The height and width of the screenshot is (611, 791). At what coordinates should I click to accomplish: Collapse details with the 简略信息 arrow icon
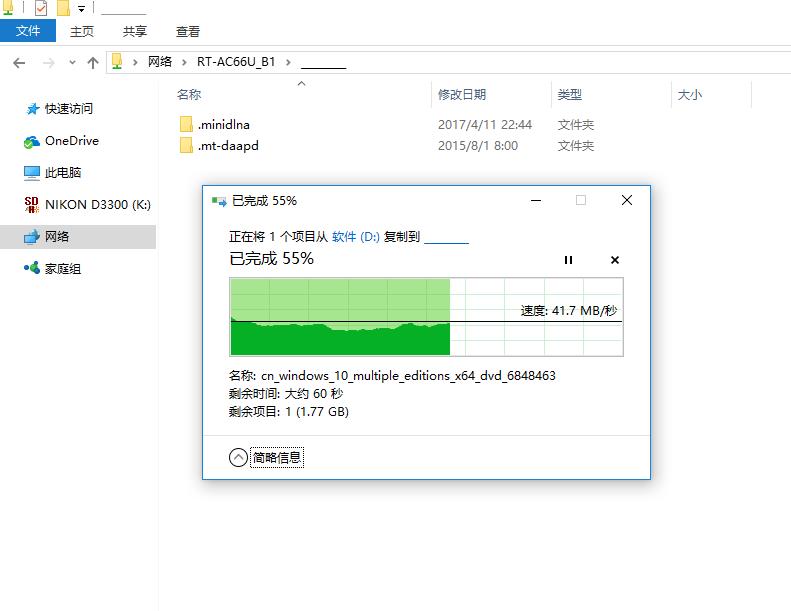pos(238,458)
